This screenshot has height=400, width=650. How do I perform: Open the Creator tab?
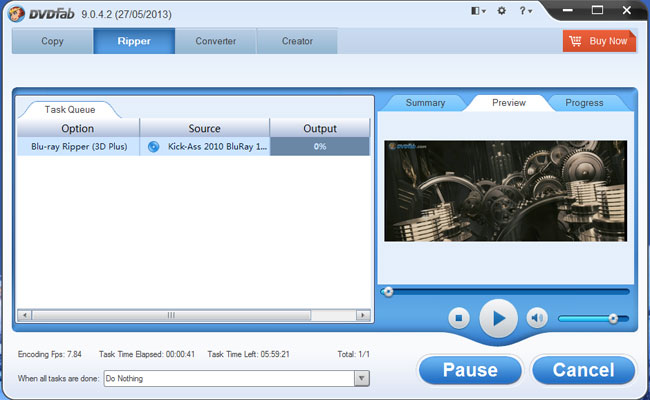(297, 41)
